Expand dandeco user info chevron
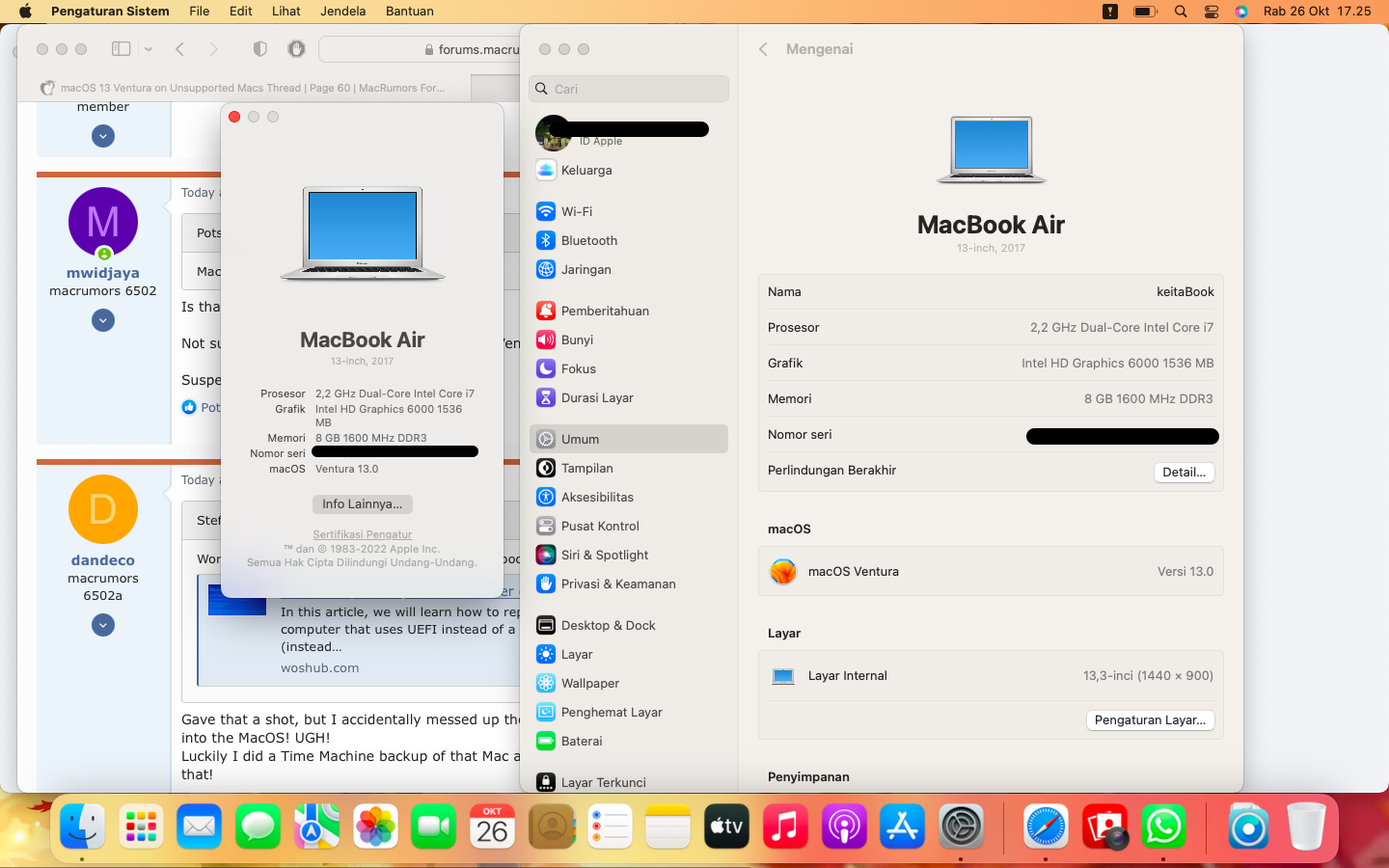Screen dimensions: 1389x868 103,625
